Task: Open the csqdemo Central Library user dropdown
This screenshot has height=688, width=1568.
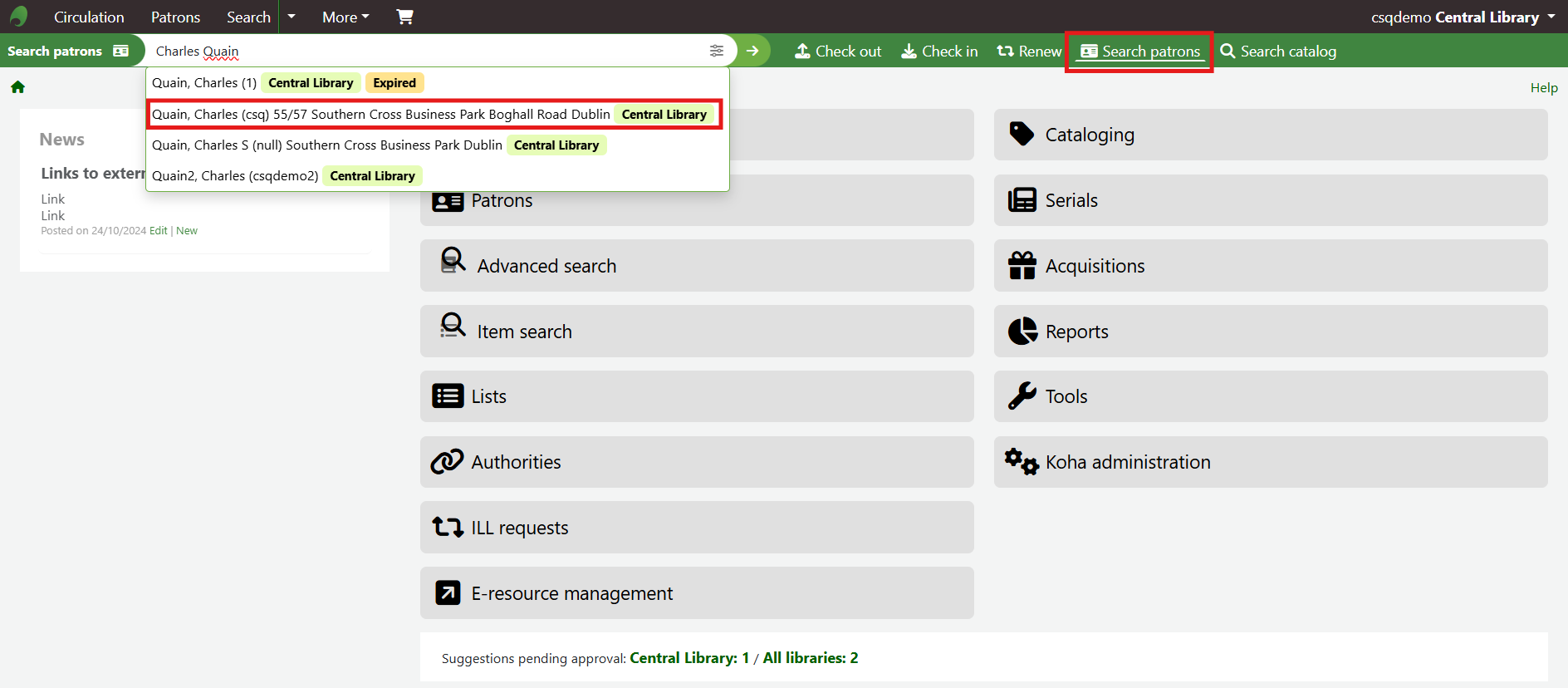Action: click(x=1463, y=17)
